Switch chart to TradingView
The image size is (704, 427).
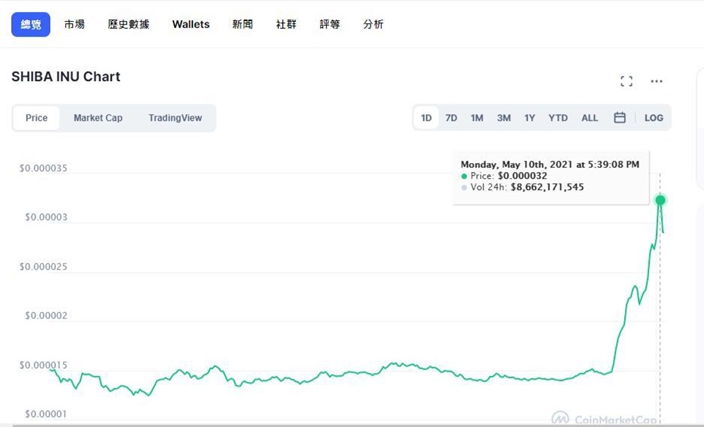tap(175, 118)
